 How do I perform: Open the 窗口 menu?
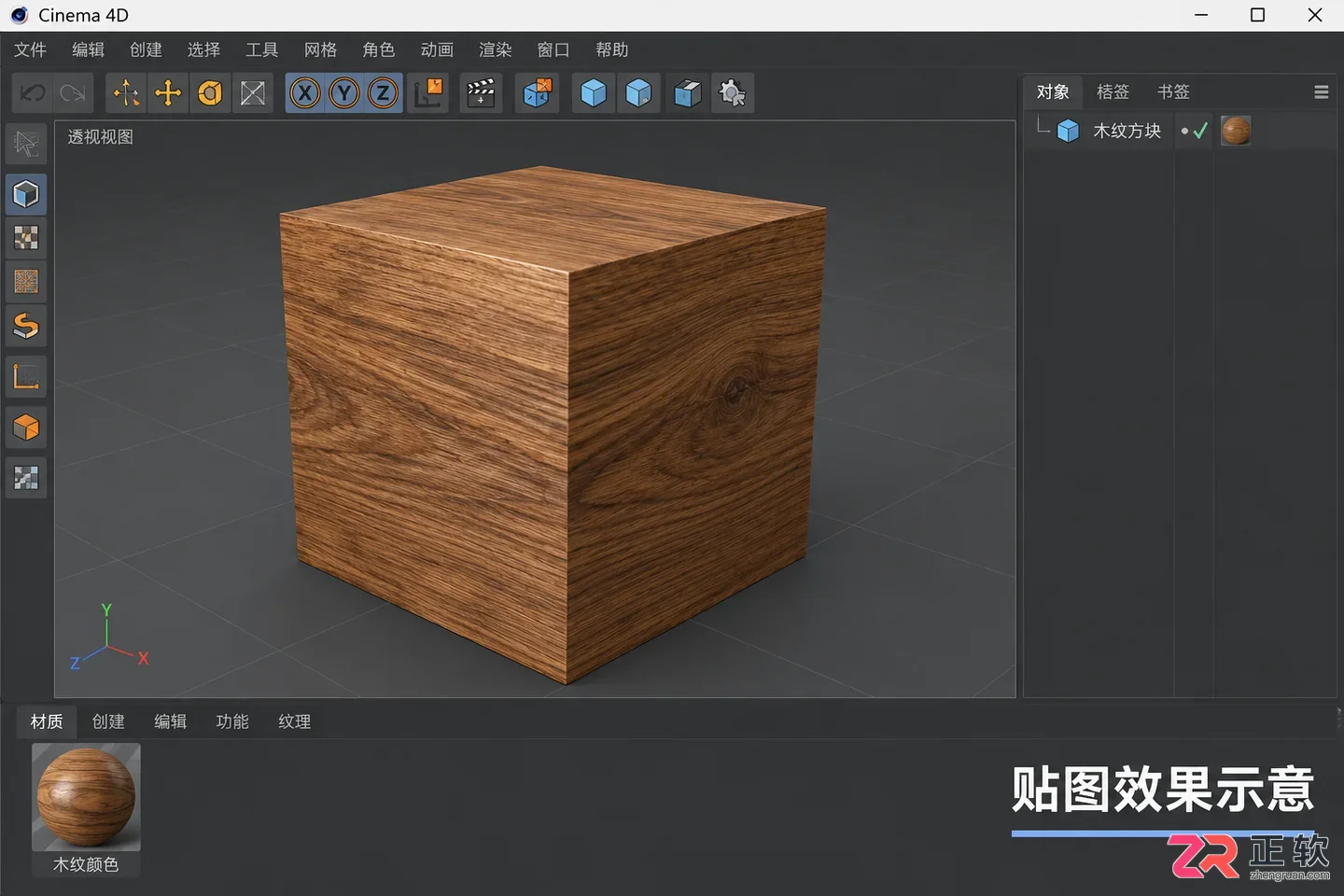pos(553,49)
